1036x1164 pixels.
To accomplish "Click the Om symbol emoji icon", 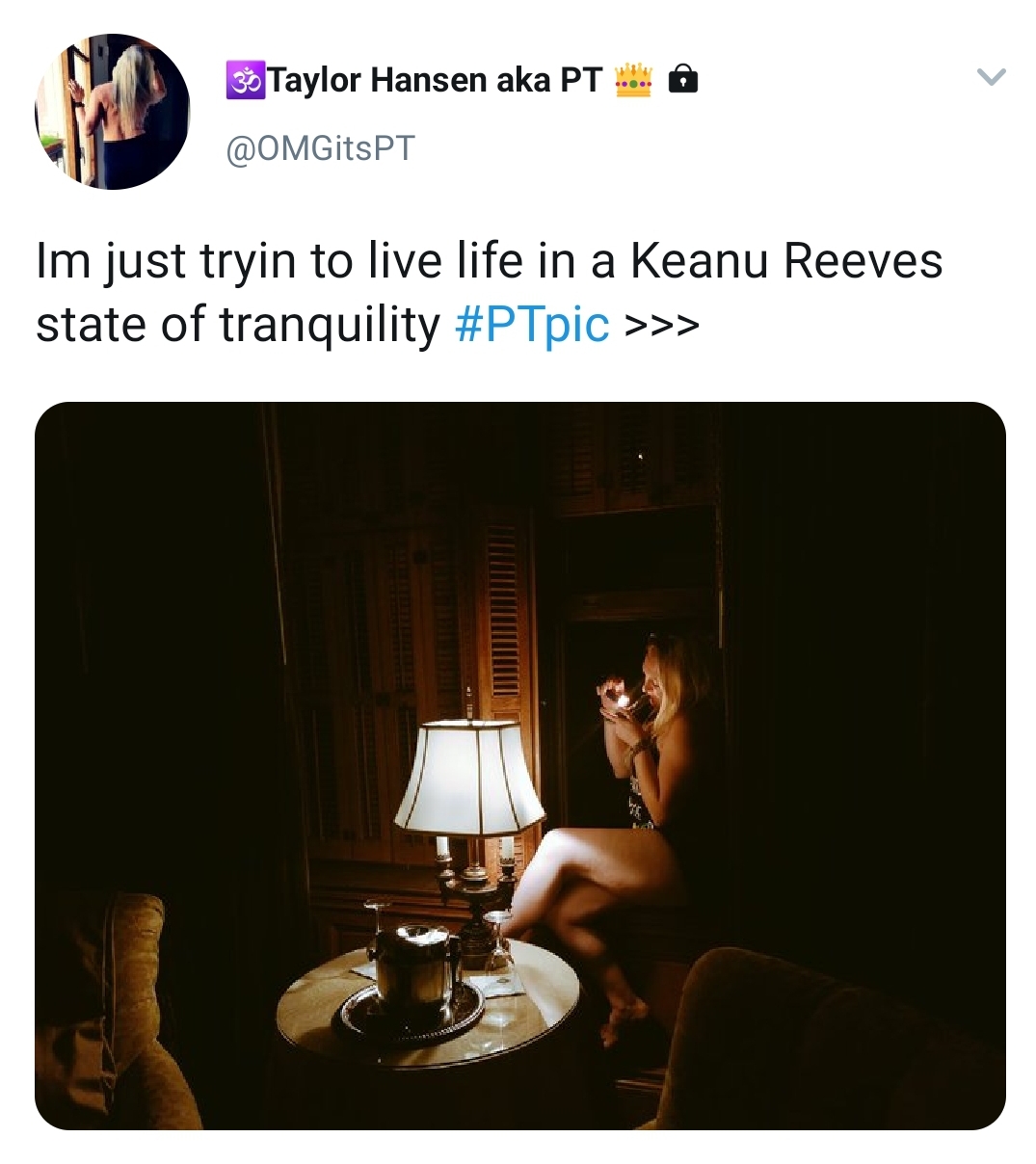I will pos(245,80).
